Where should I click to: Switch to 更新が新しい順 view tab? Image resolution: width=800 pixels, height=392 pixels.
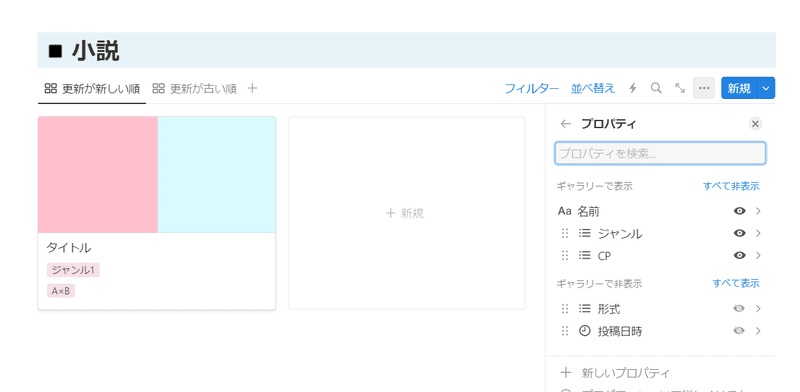(x=92, y=89)
